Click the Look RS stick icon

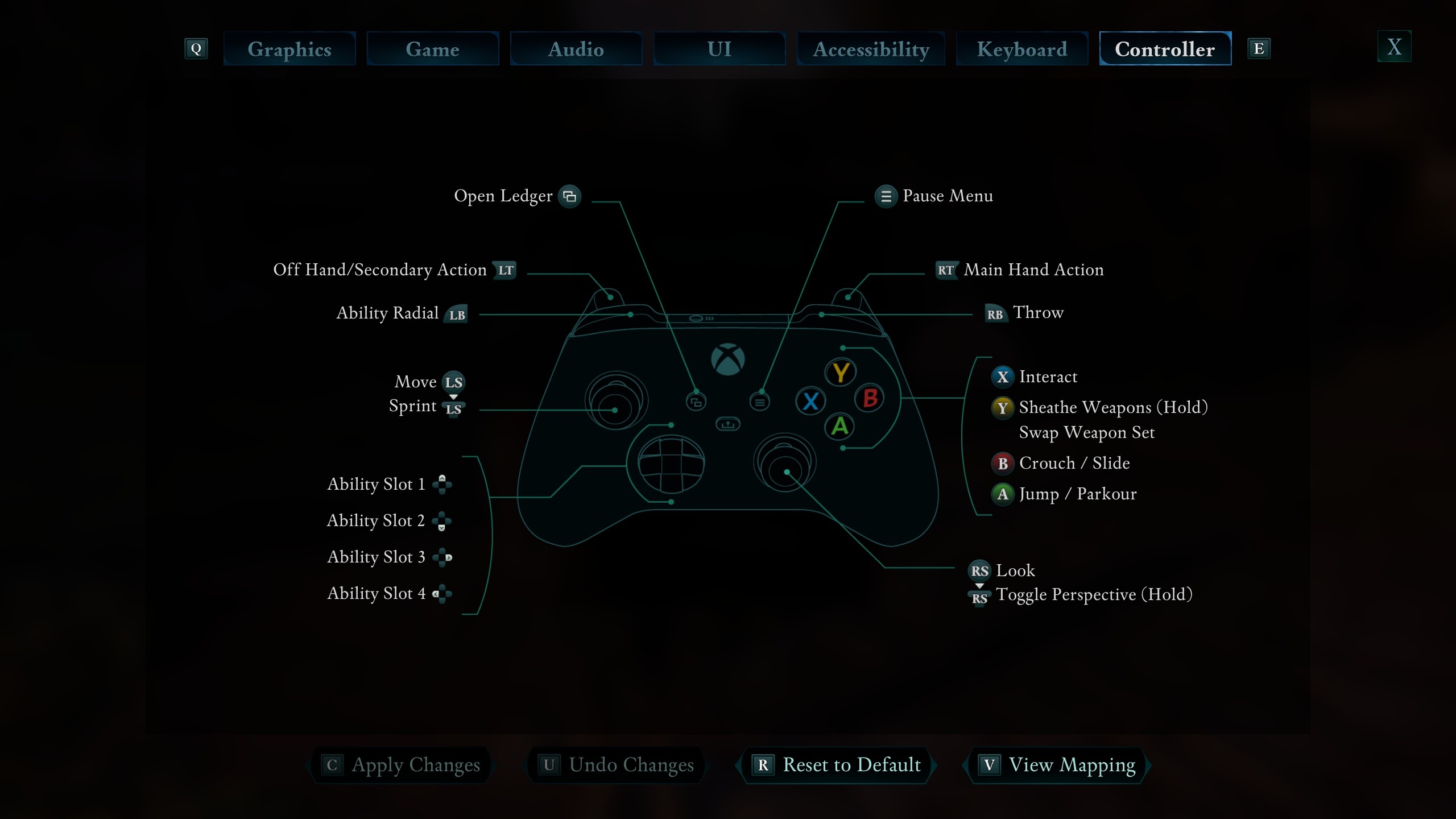(979, 570)
